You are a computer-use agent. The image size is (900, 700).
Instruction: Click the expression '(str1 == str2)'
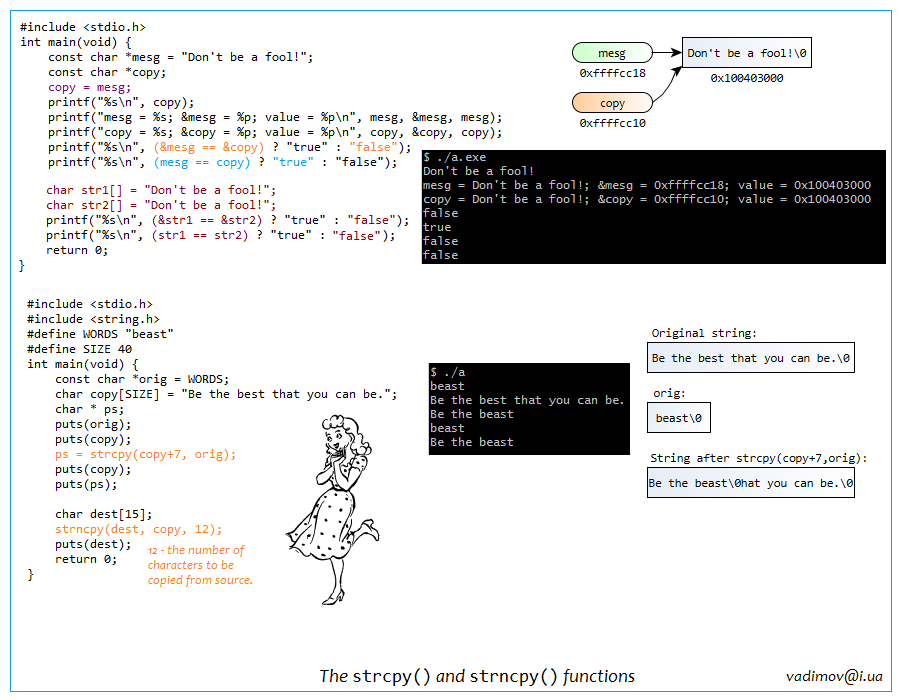pos(200,235)
